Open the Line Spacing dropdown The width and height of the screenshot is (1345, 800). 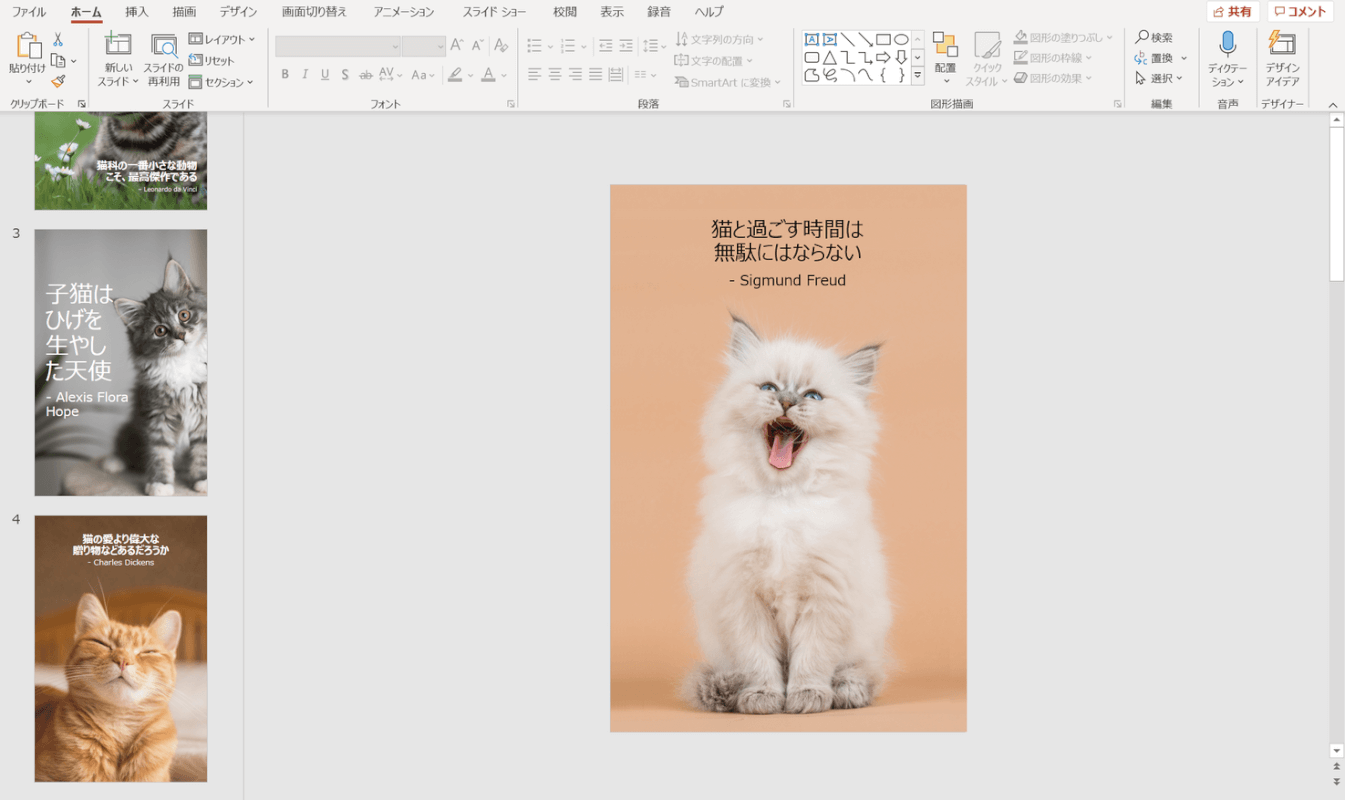(x=654, y=45)
